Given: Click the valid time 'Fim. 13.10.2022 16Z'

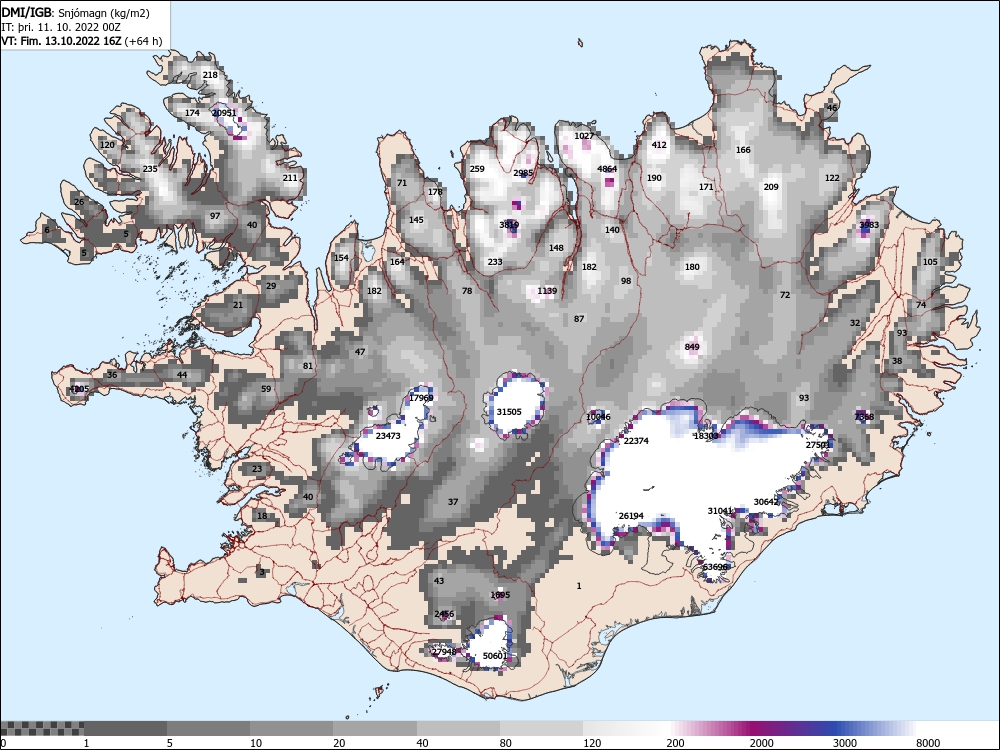Looking at the screenshot, I should 70,41.
